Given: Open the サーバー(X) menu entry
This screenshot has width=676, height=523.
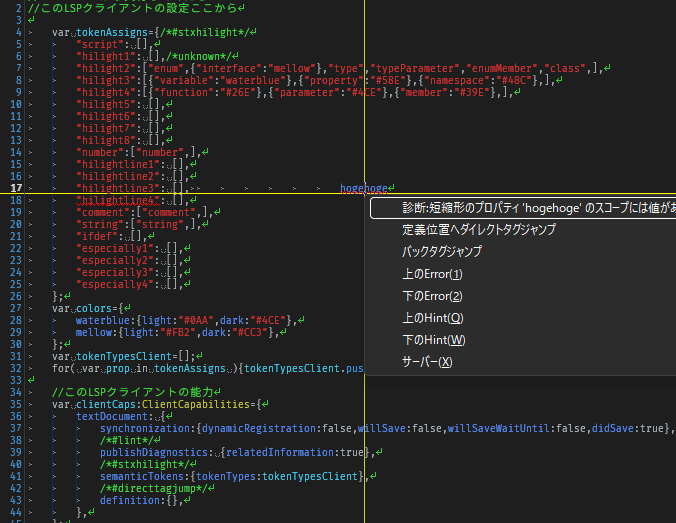Looking at the screenshot, I should point(427,362).
